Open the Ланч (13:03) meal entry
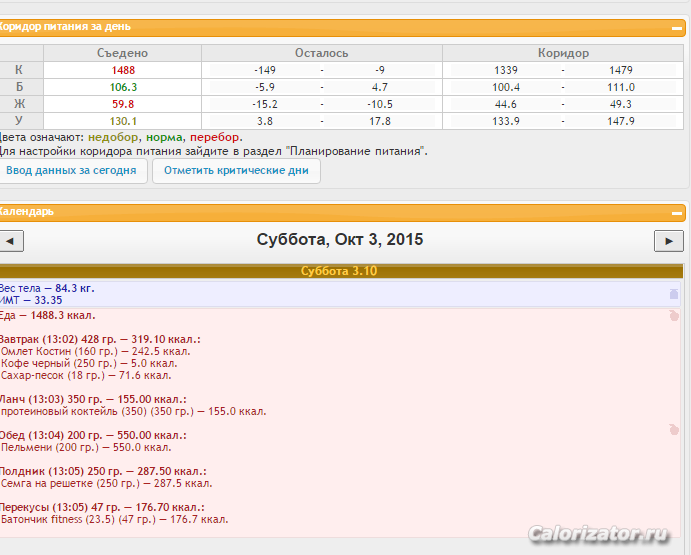The image size is (691, 555). coord(88,397)
